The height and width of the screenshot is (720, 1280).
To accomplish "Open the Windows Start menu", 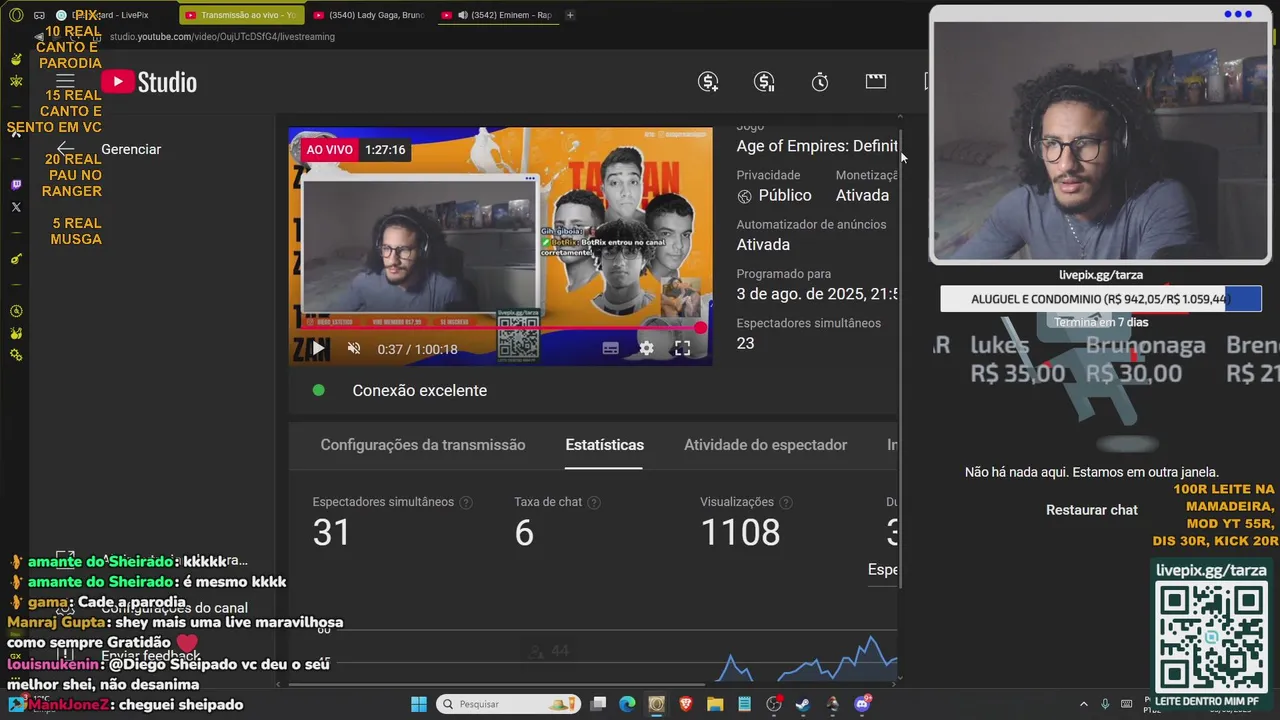I will point(419,704).
